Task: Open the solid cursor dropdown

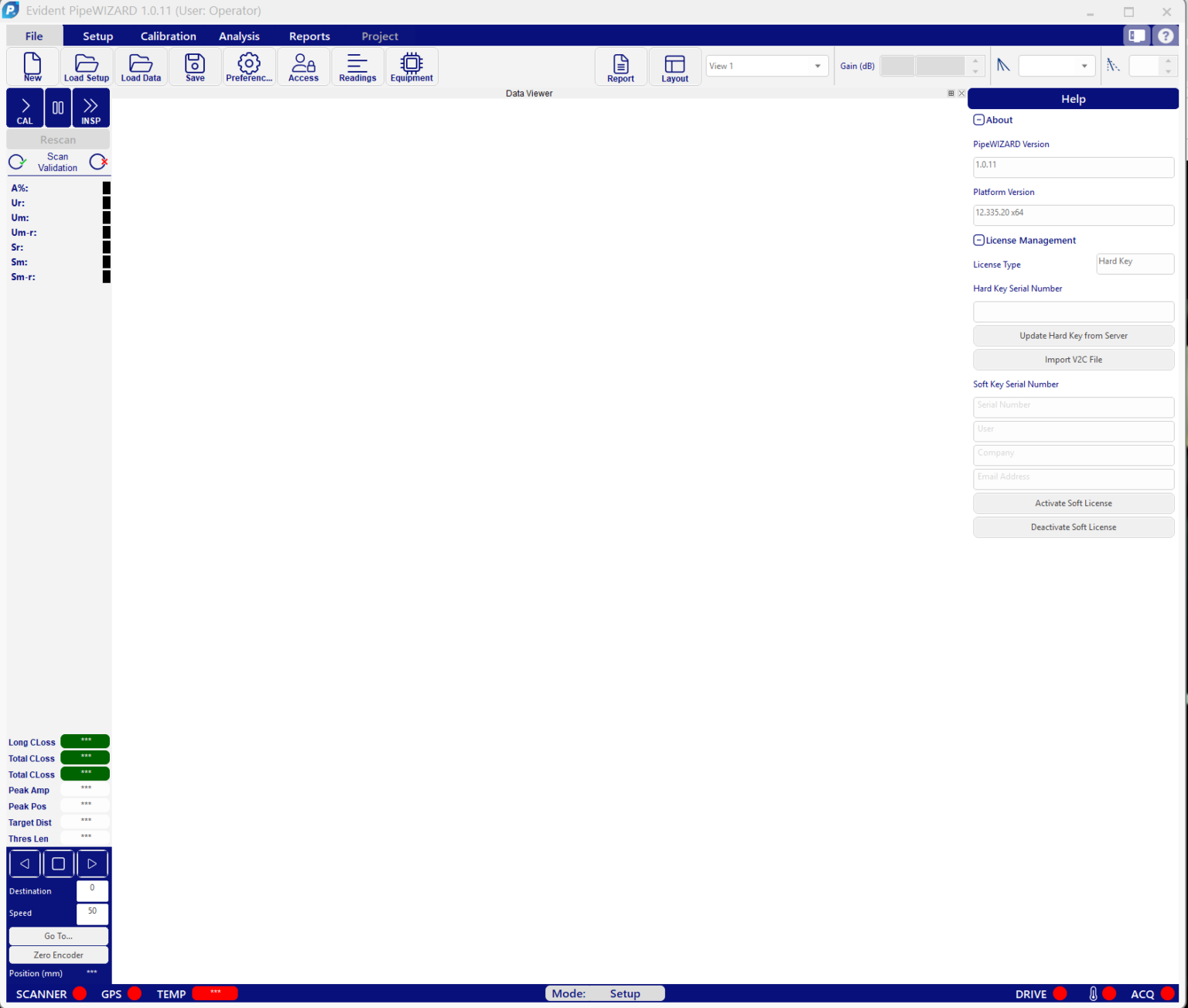Action: click(x=1057, y=66)
